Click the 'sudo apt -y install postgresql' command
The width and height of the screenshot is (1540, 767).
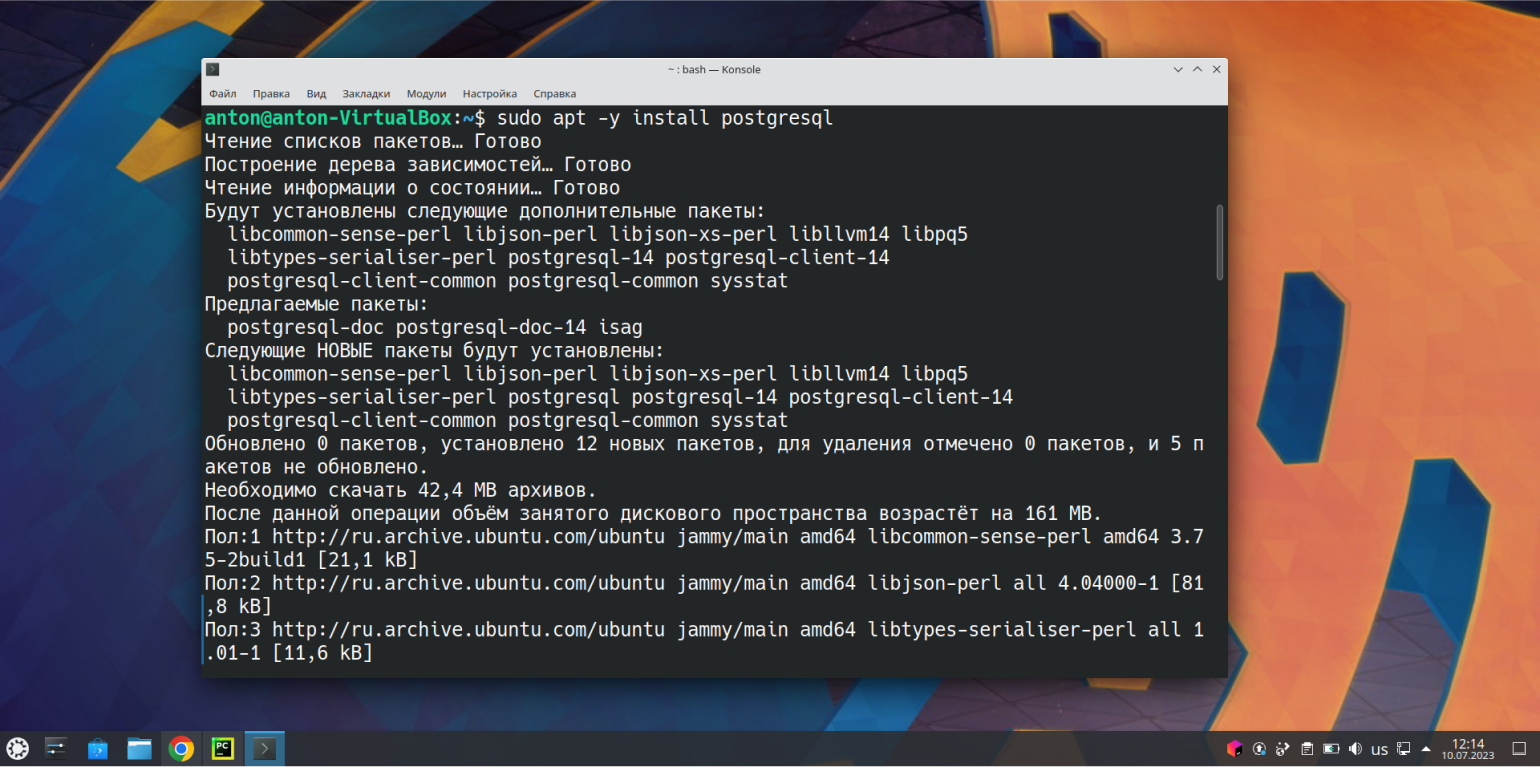(665, 118)
